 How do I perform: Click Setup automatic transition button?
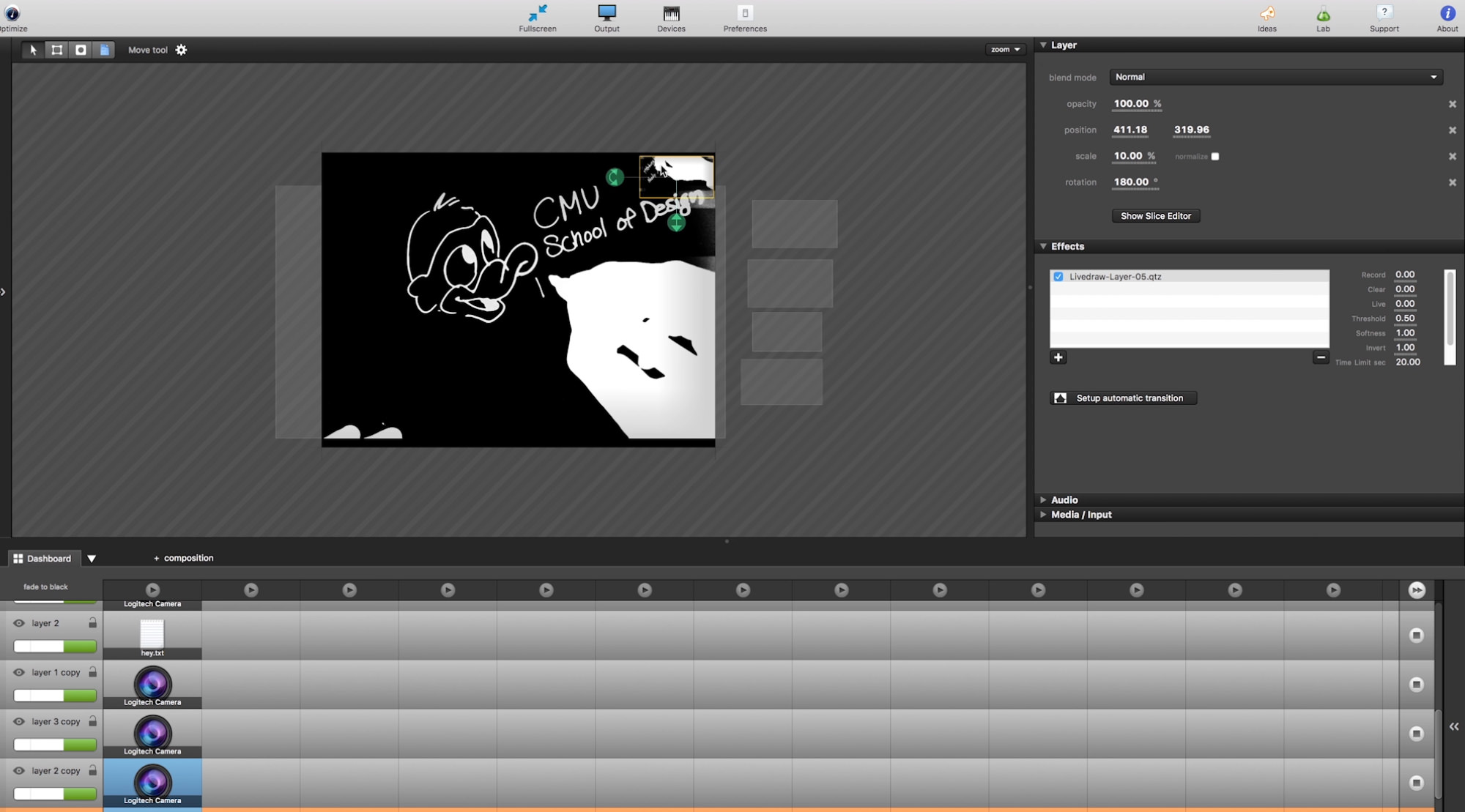click(x=1124, y=398)
